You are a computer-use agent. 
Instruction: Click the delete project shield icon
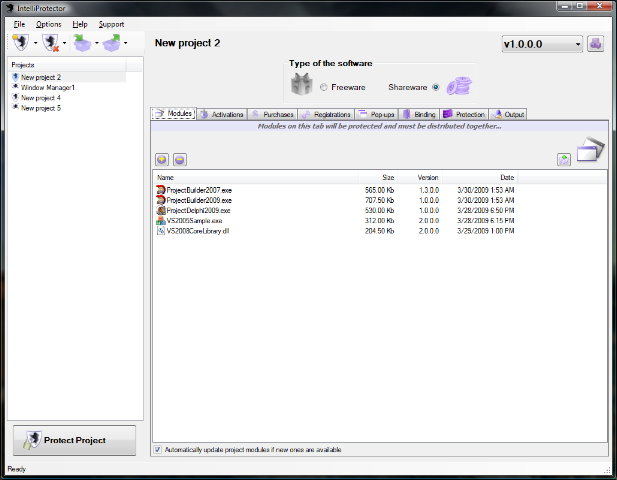(50, 43)
